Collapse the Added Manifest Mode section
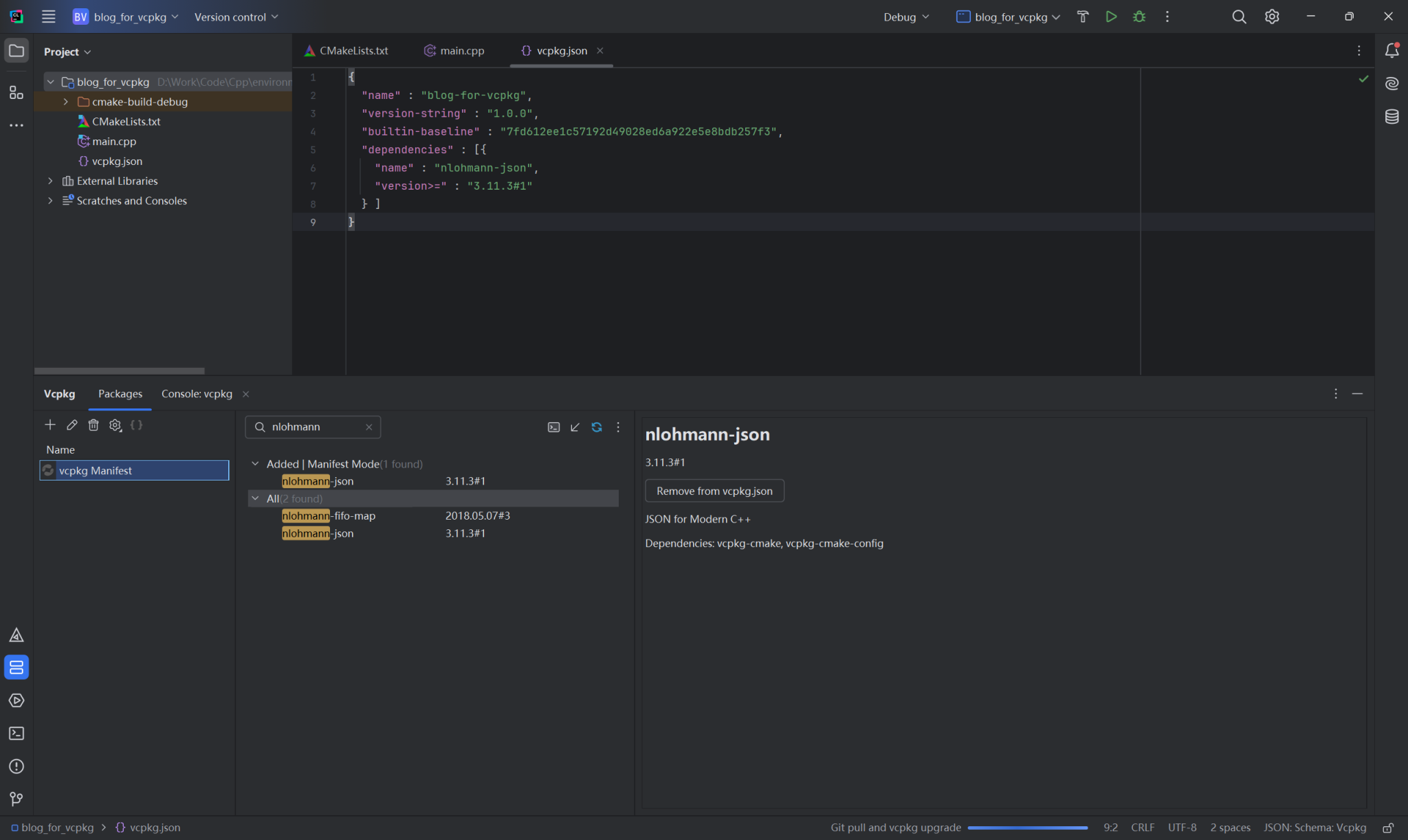Viewport: 1408px width, 840px height. (x=255, y=463)
